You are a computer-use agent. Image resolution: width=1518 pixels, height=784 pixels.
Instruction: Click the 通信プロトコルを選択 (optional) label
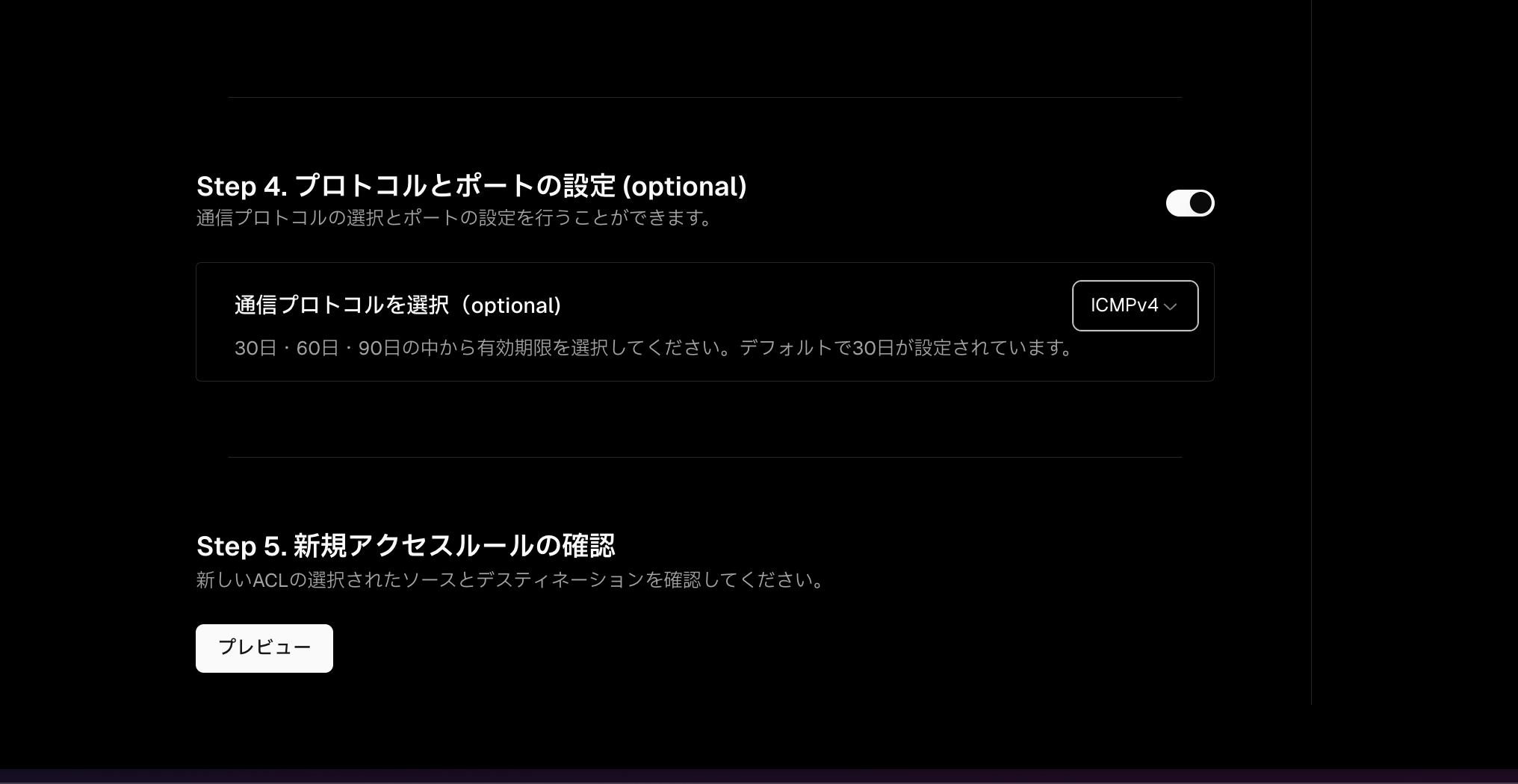[x=398, y=305]
